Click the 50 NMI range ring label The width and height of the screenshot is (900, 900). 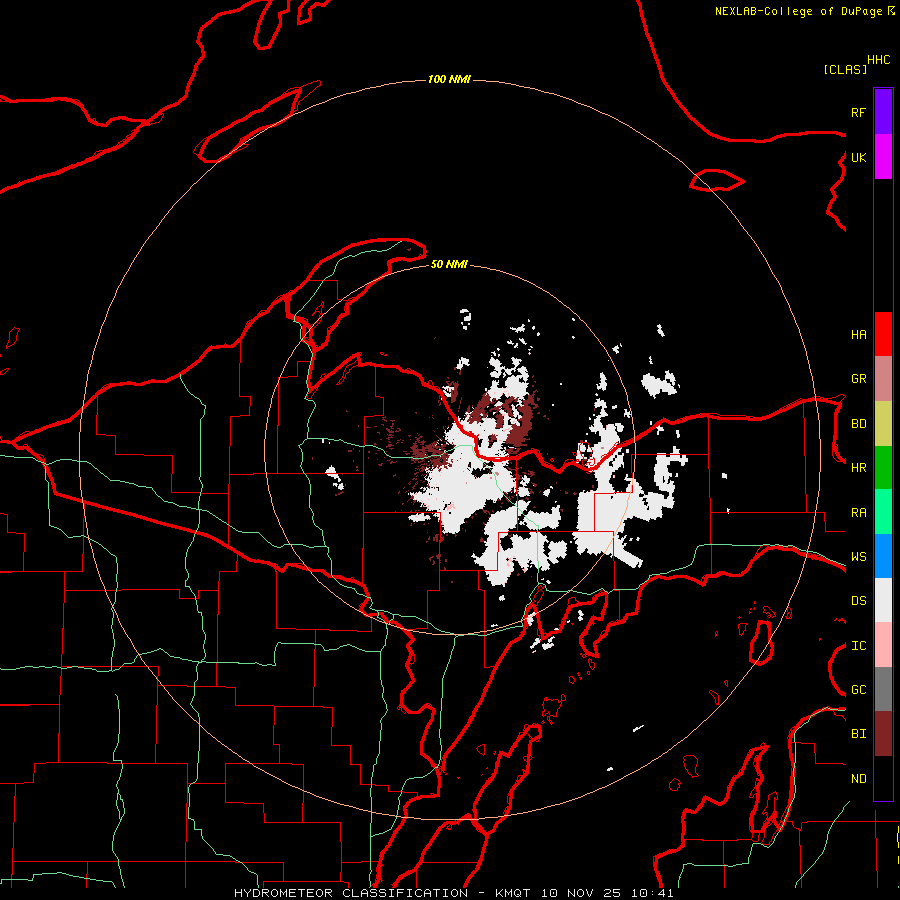(x=449, y=264)
